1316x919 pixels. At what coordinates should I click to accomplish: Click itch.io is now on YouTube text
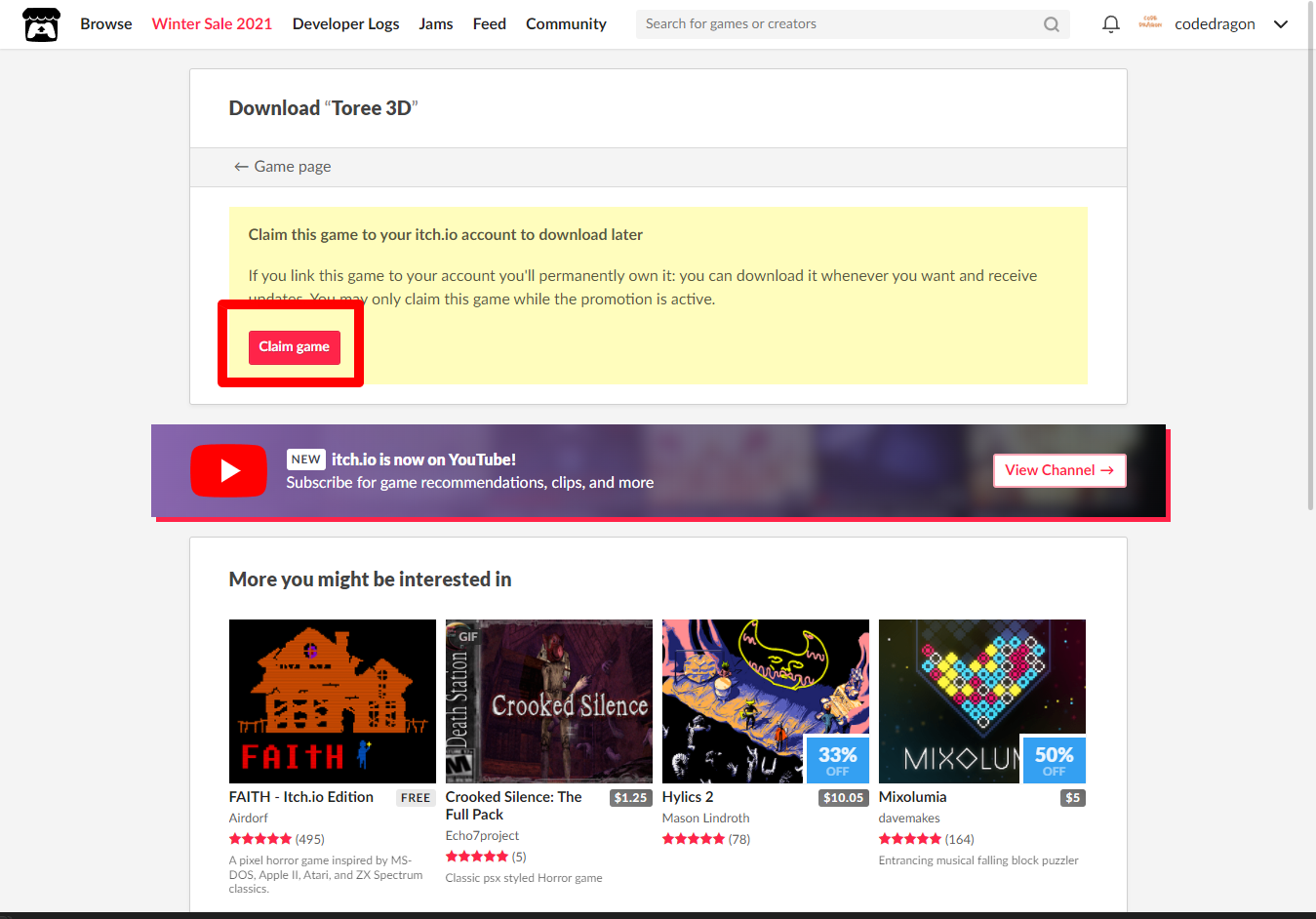[423, 459]
